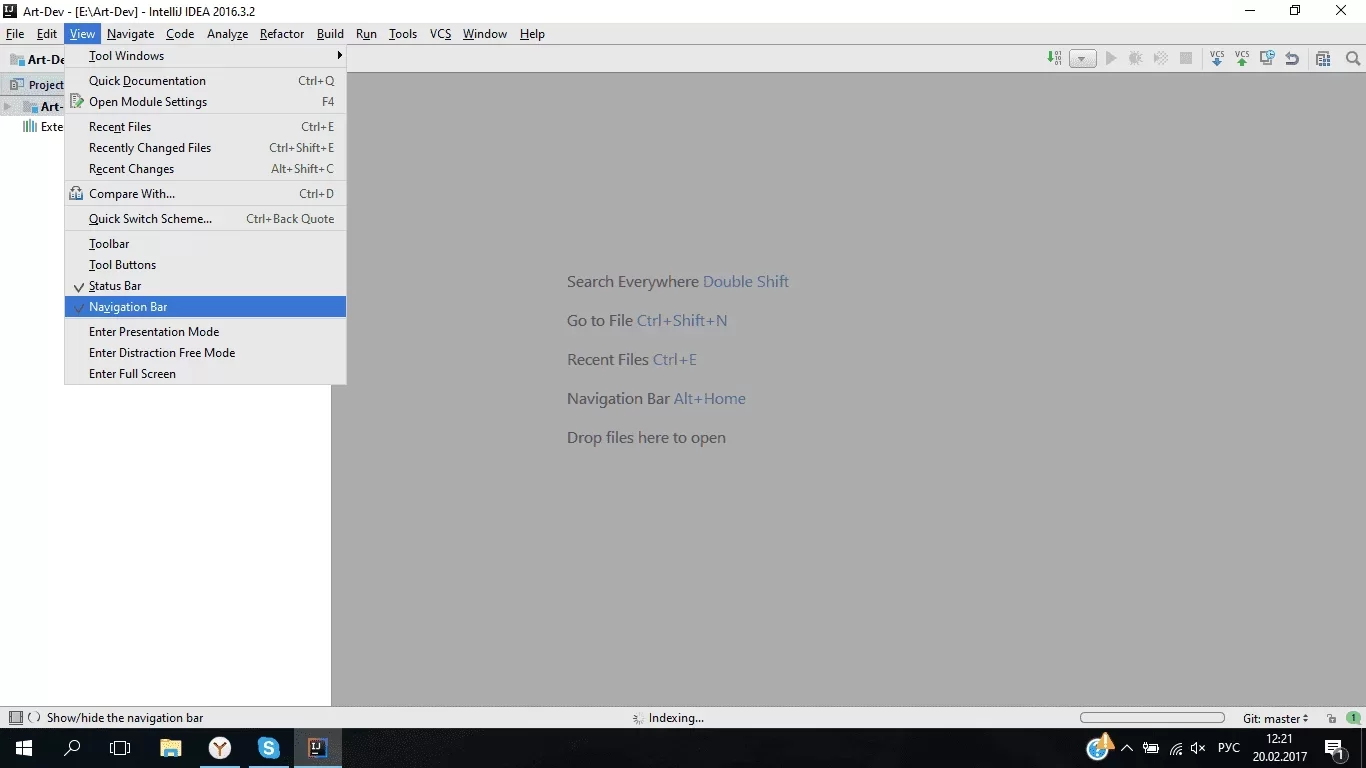The width and height of the screenshot is (1366, 768).
Task: Open the Git: master branch dropdown
Action: click(1276, 718)
